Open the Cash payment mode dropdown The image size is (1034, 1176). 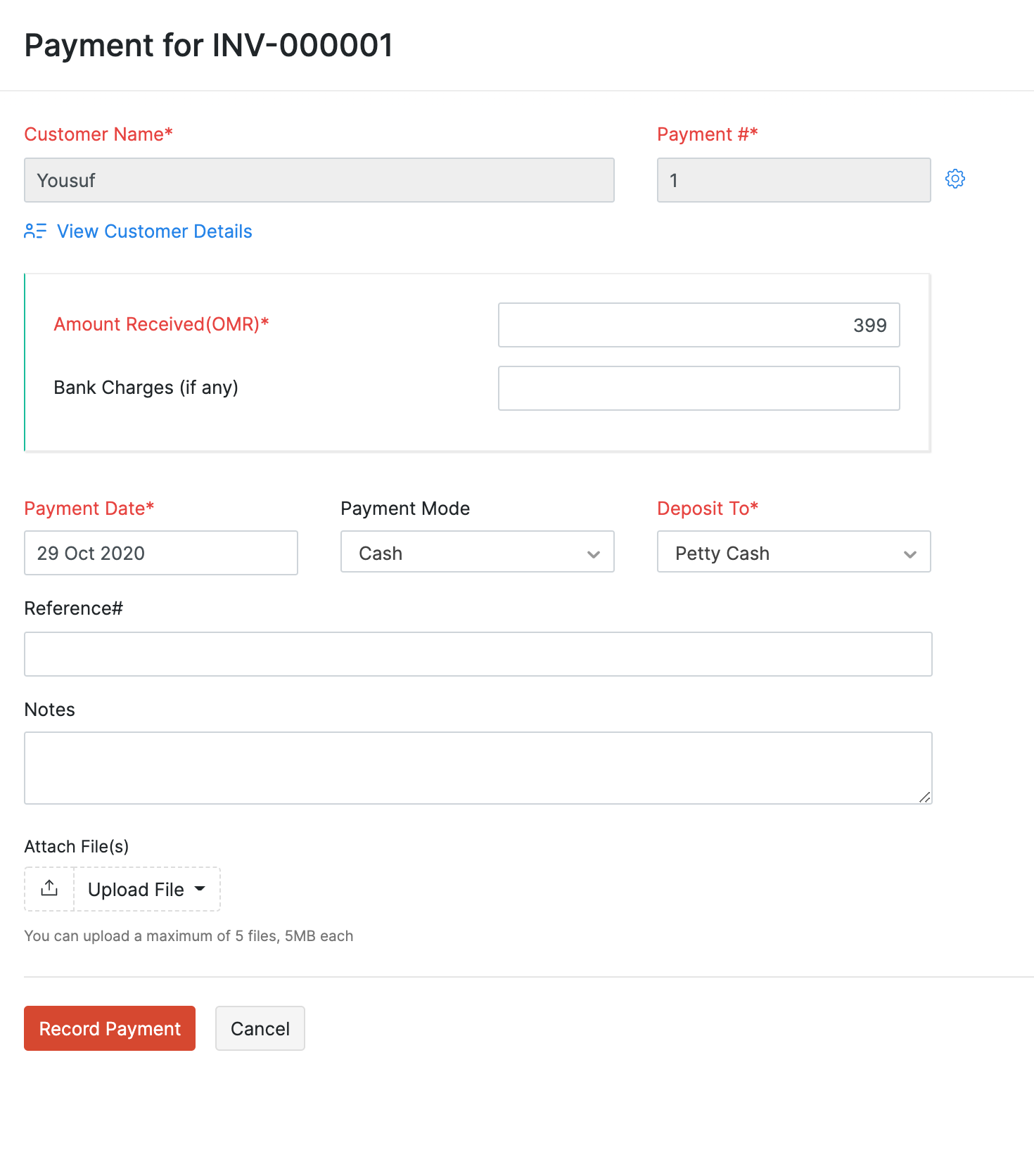(x=476, y=552)
